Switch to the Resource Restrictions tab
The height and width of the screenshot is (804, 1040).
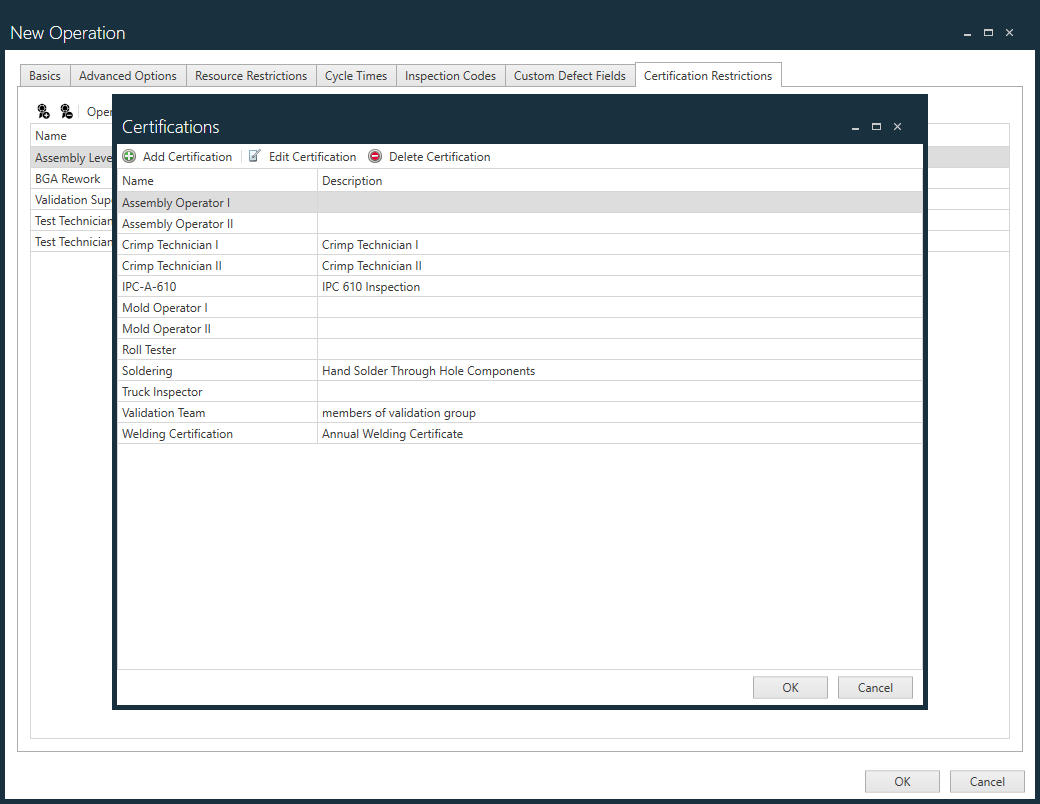[251, 75]
